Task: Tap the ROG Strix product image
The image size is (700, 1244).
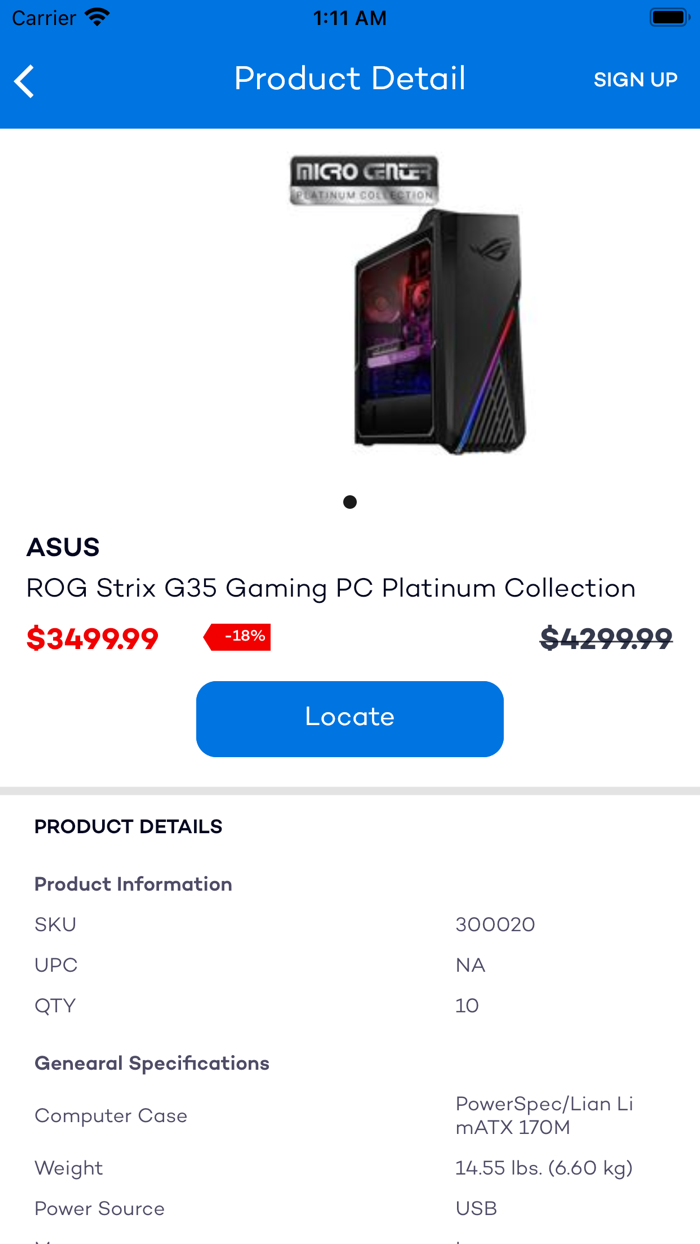Action: tap(437, 330)
